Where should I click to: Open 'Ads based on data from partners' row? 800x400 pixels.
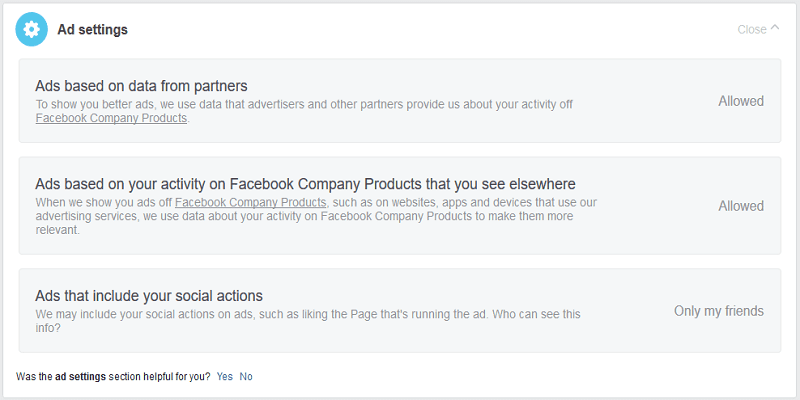coord(400,101)
